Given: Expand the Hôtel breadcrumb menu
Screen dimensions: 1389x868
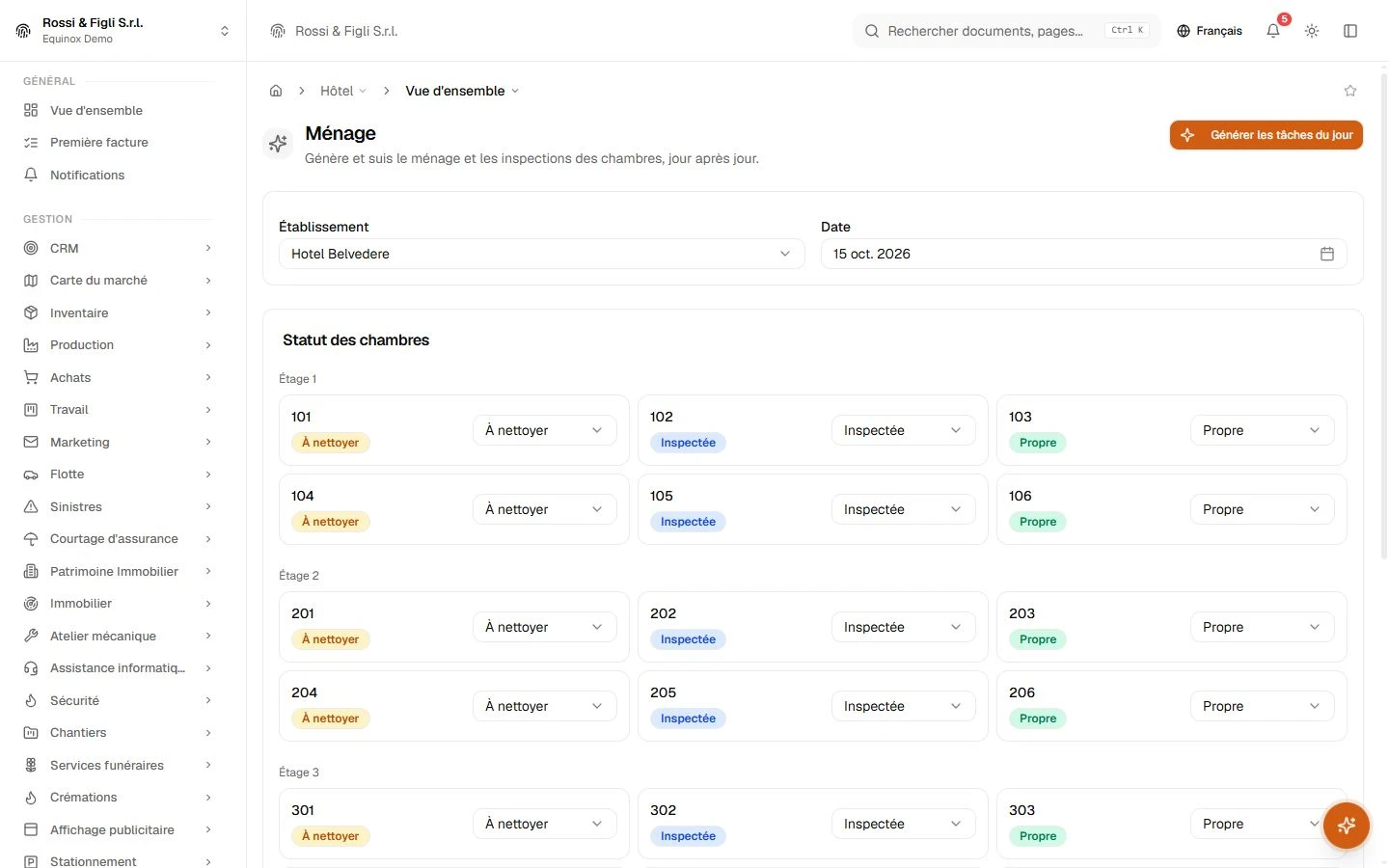Looking at the screenshot, I should [343, 91].
